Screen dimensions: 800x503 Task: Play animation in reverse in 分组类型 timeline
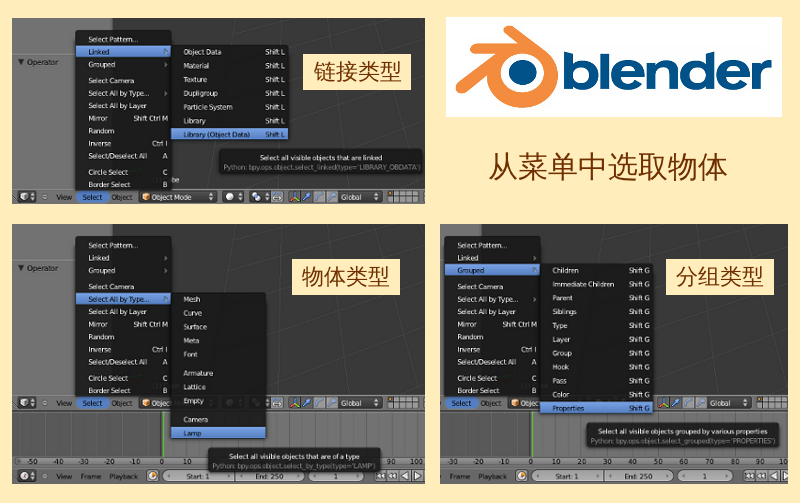pos(774,476)
